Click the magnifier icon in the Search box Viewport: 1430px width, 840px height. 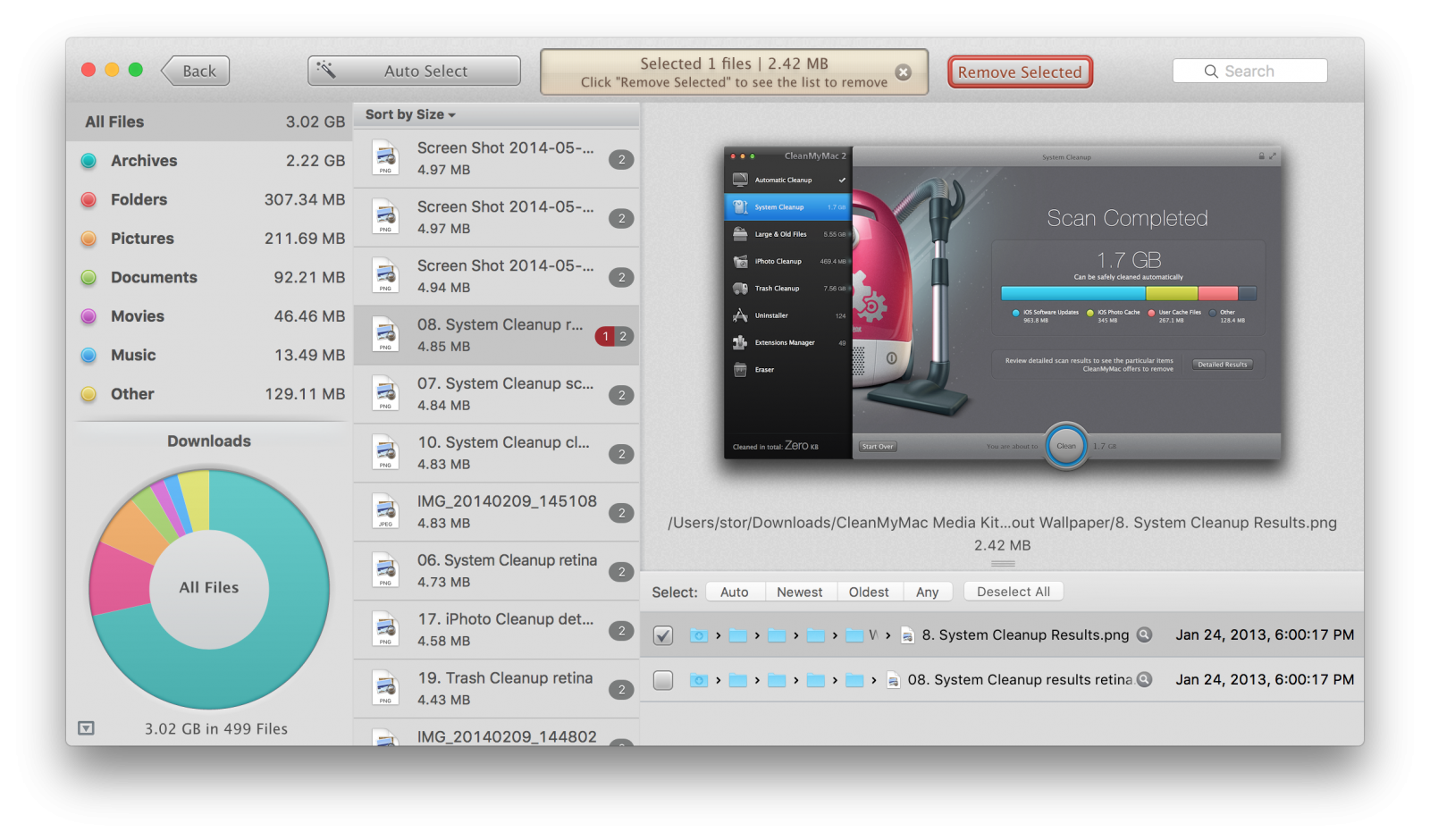point(1211,71)
